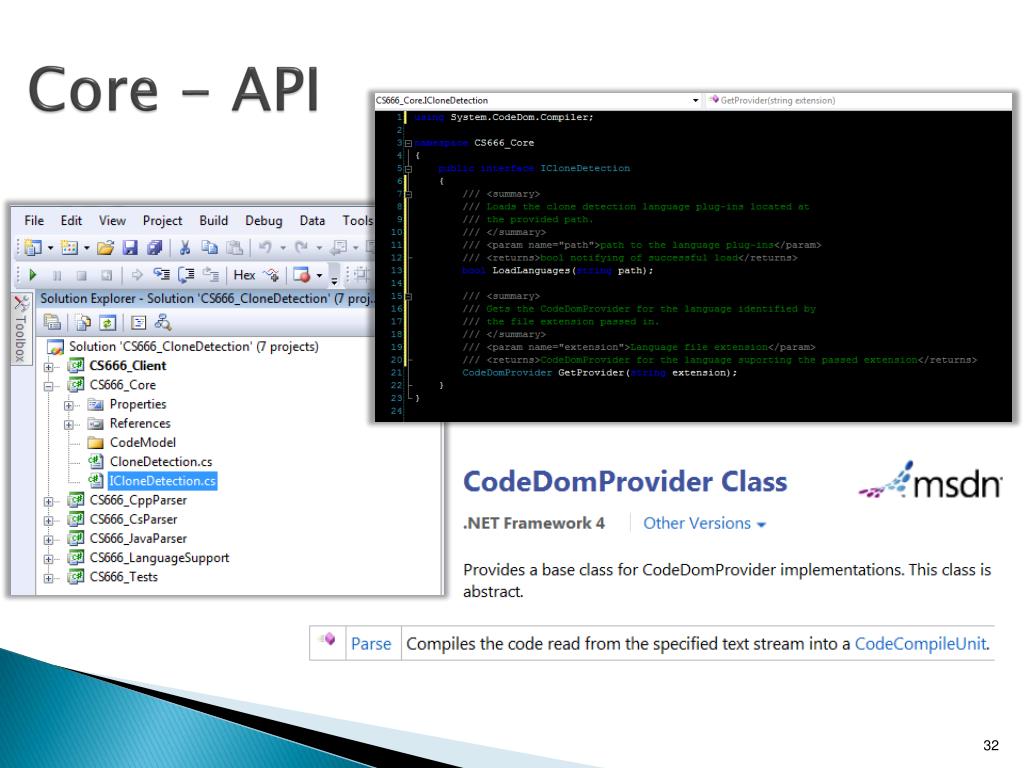Follow the Parse method link

[x=370, y=644]
